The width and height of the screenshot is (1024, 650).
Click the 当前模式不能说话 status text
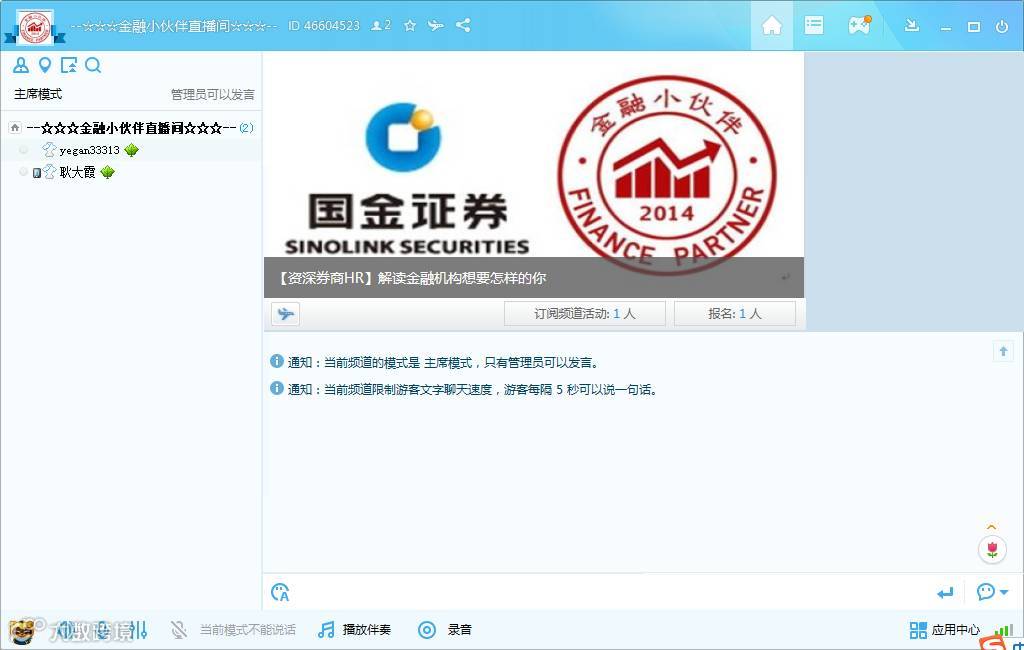(x=248, y=630)
